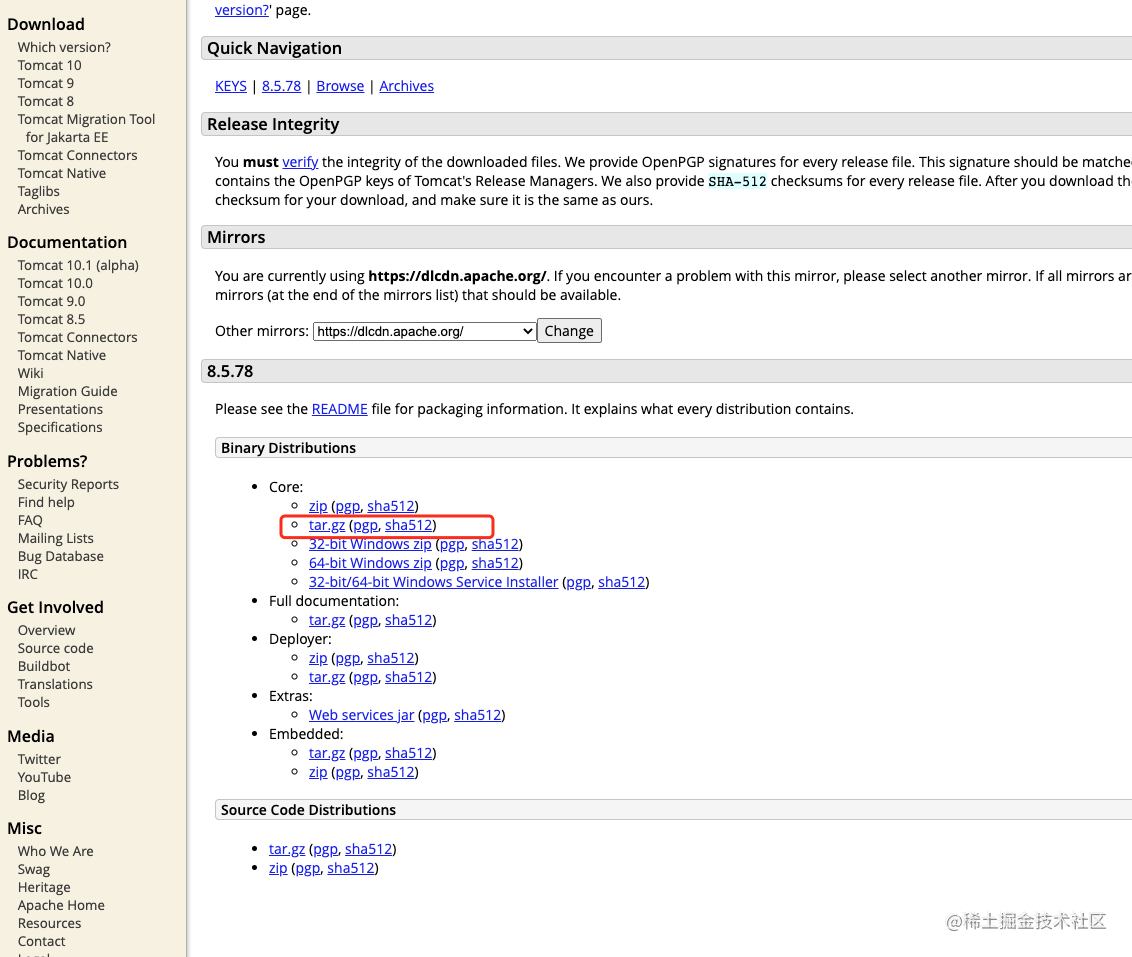Open the README file link
The height and width of the screenshot is (957, 1132).
coord(339,409)
